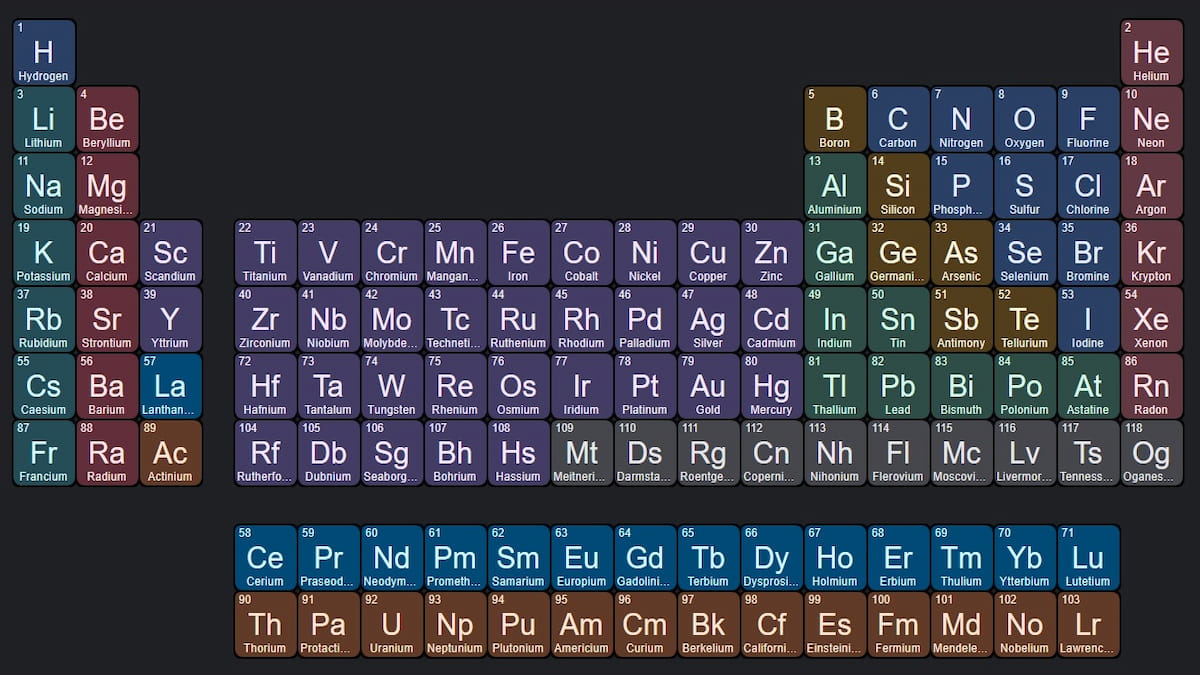Select the Hydrogen element tile
1200x675 pixels.
click(43, 52)
